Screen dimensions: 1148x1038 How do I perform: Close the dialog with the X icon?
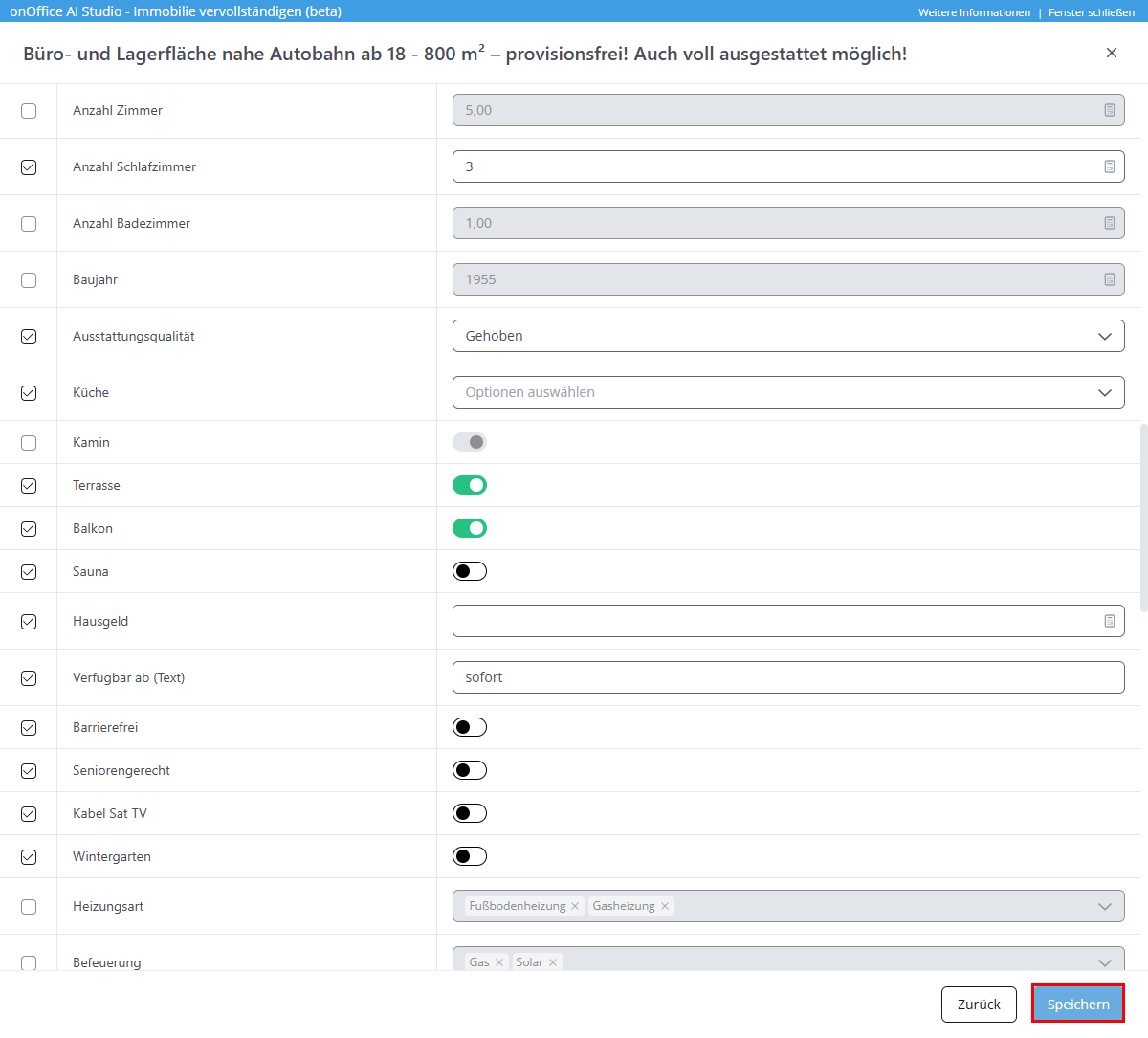tap(1111, 53)
